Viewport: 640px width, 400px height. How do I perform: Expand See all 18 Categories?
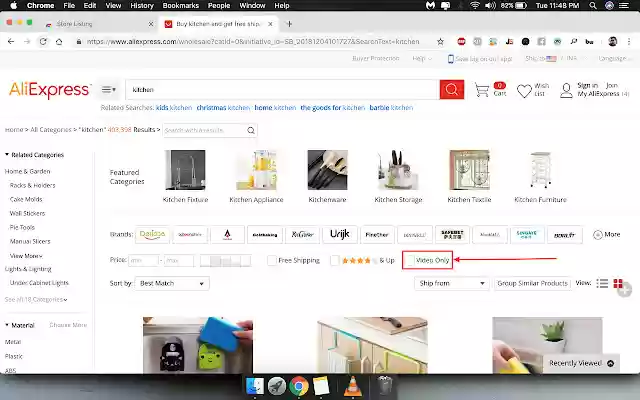point(36,300)
